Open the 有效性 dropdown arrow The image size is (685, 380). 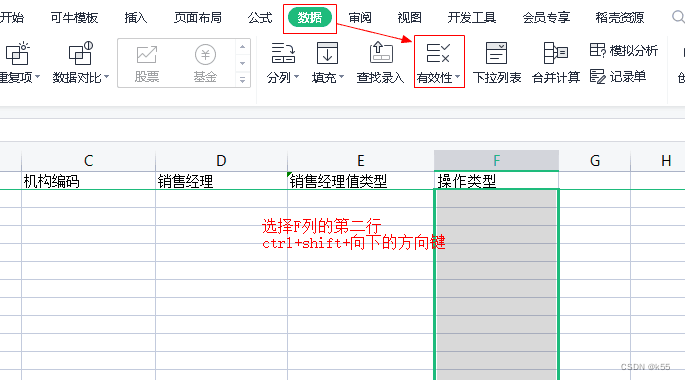(x=457, y=77)
